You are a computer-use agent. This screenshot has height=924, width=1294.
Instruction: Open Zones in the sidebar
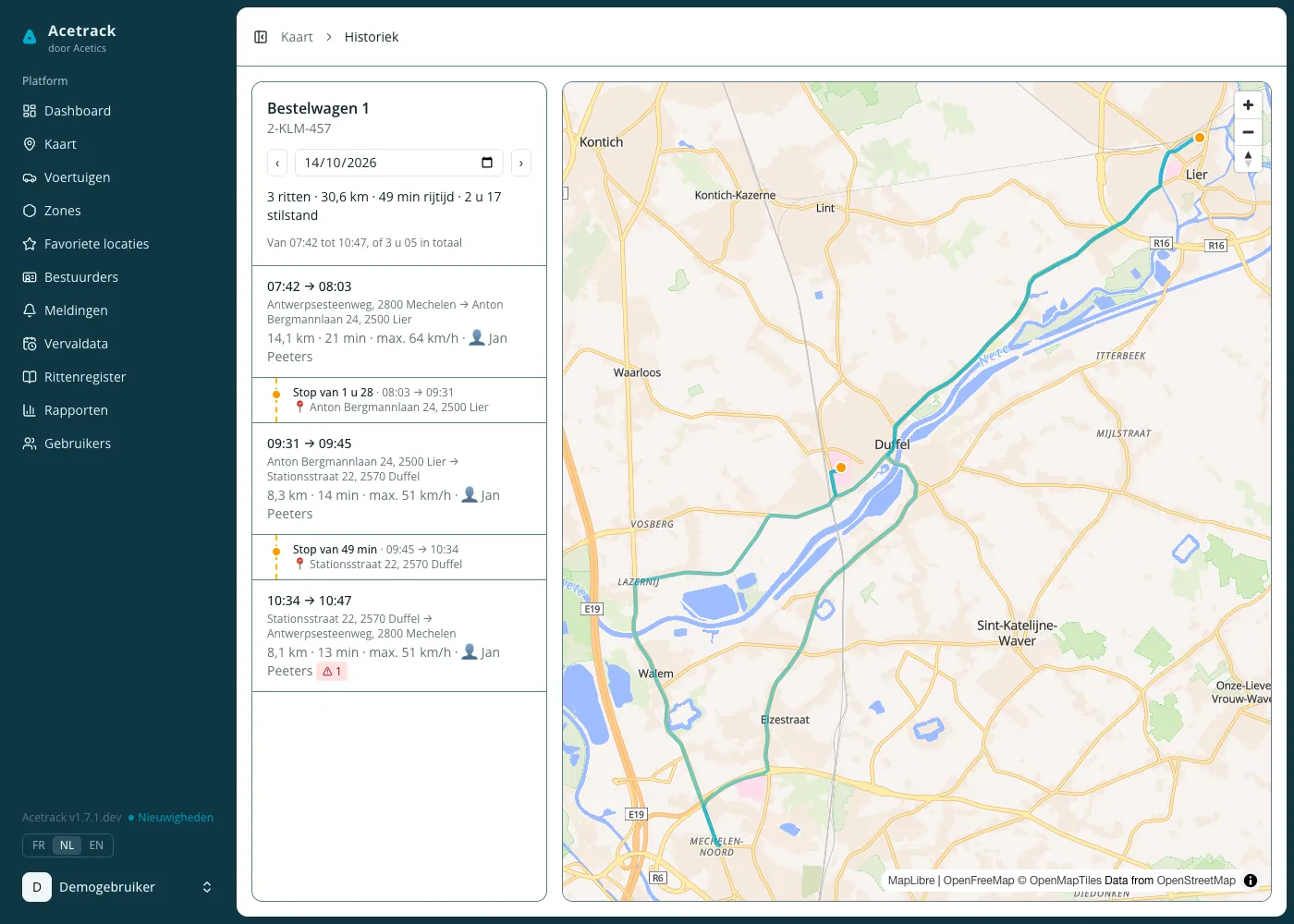[x=118, y=211]
